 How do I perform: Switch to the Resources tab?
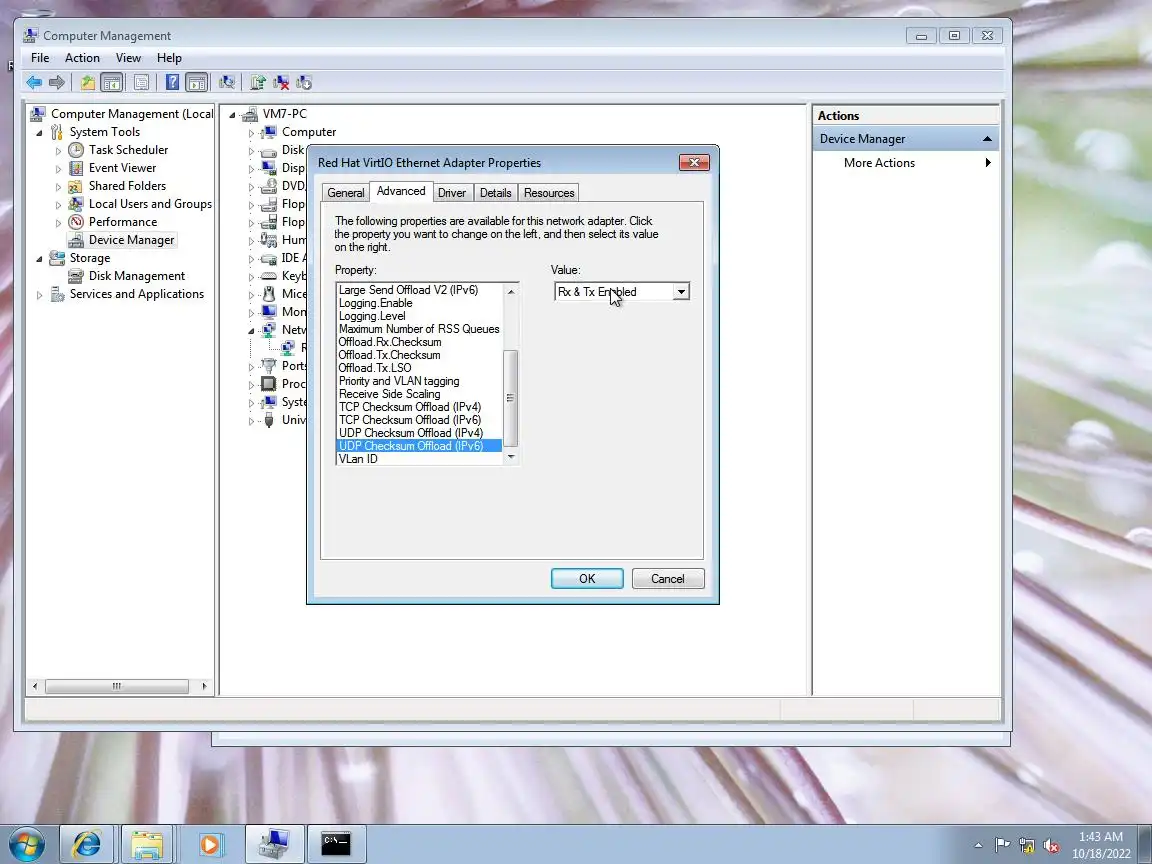click(x=549, y=192)
